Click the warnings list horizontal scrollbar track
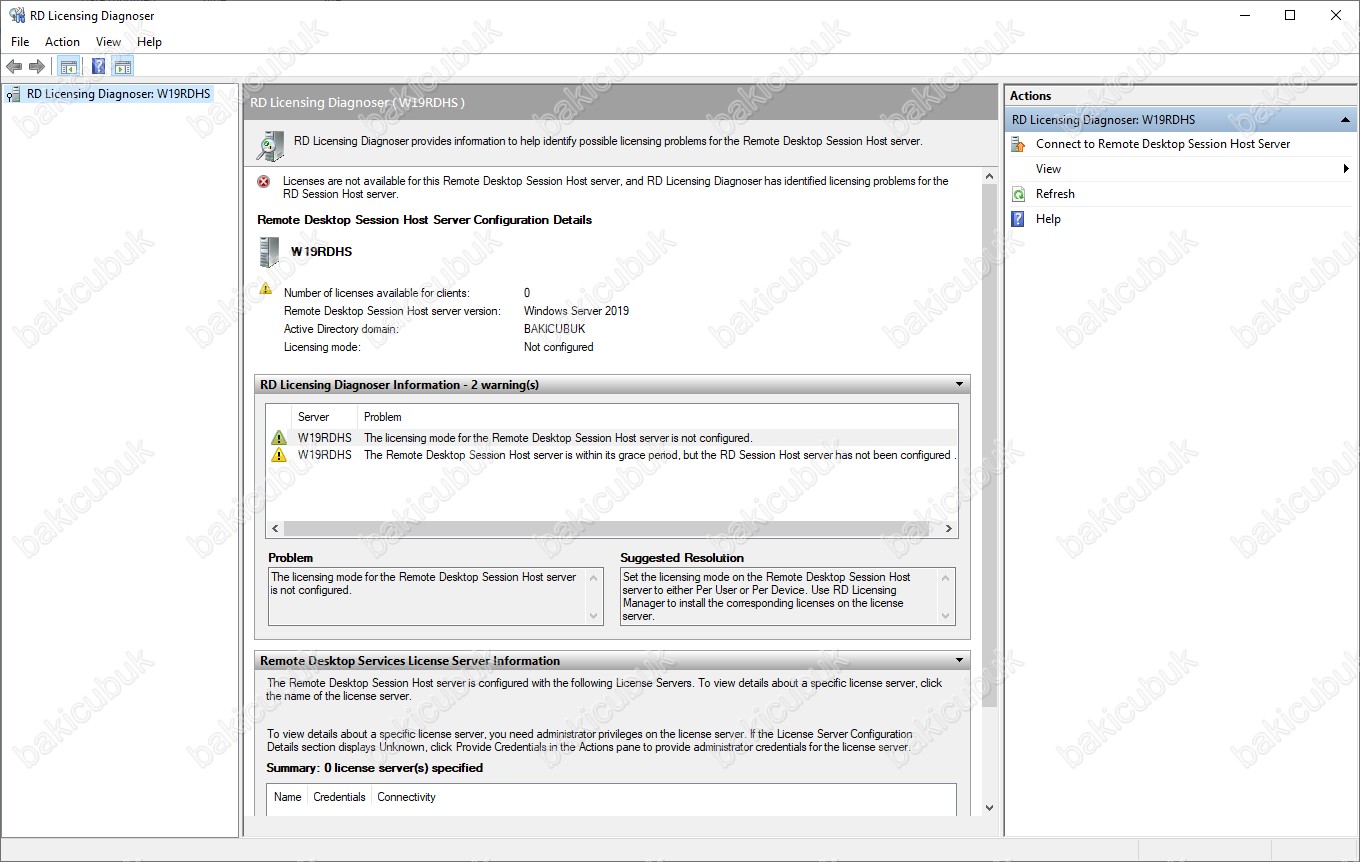Viewport: 1360px width, 862px height. pos(612,529)
